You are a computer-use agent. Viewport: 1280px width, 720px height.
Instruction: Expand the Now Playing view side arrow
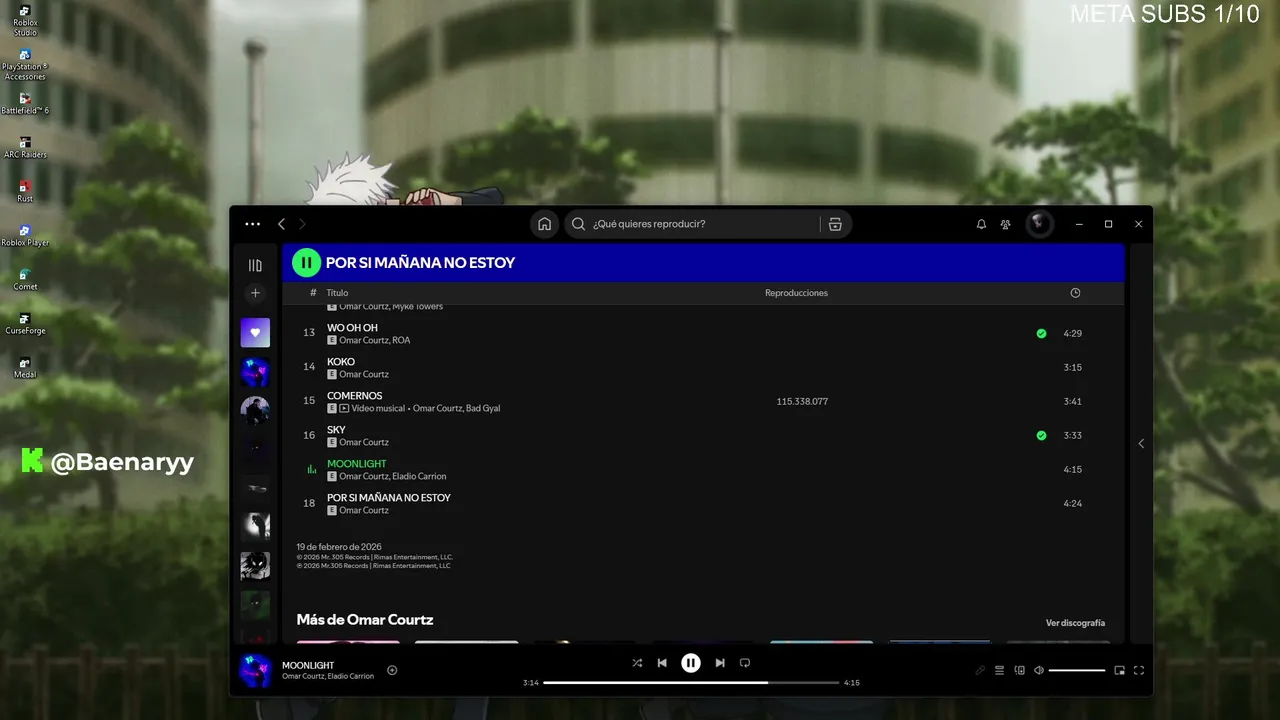[x=1141, y=443]
